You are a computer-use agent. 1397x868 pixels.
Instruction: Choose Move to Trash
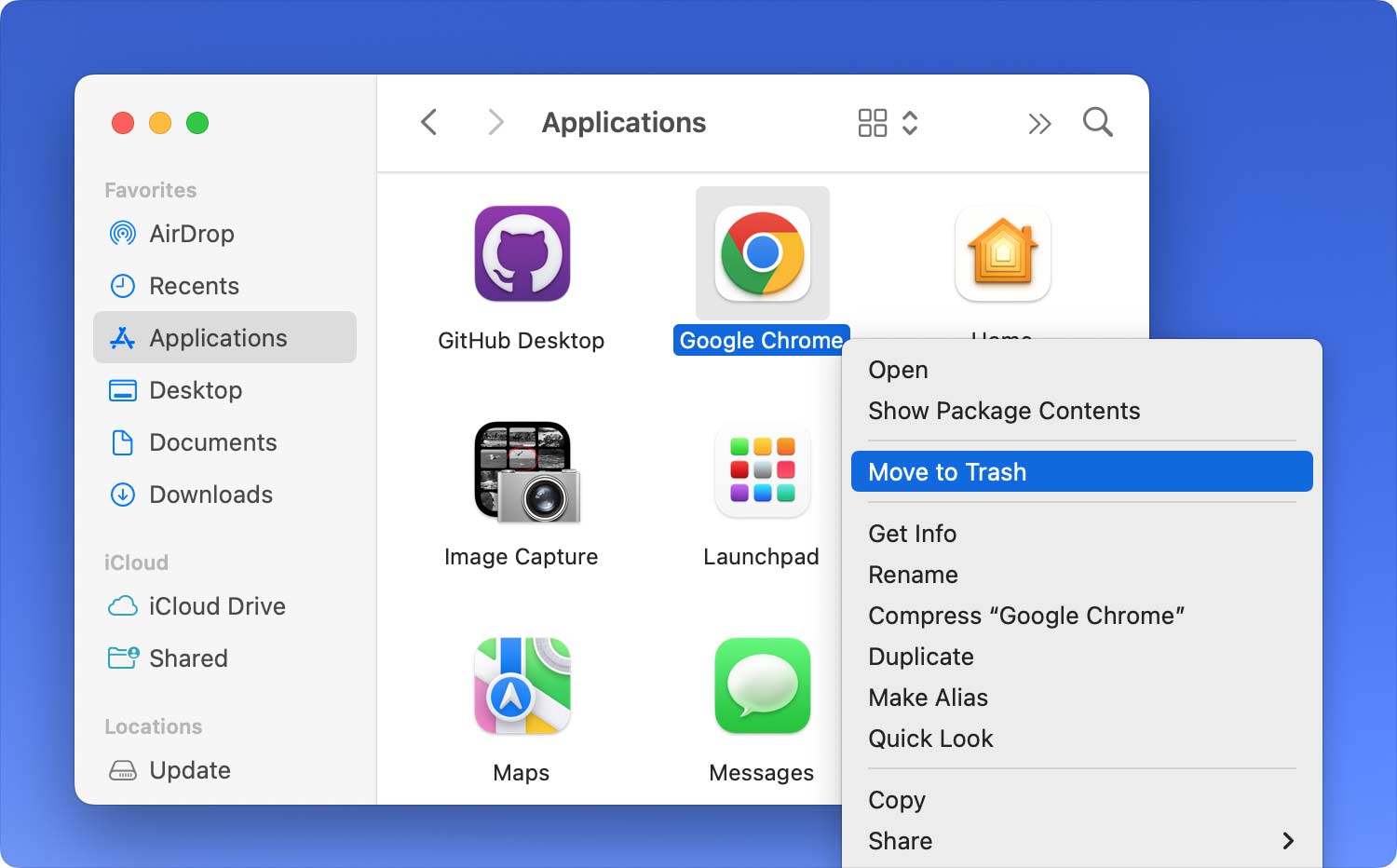tap(1082, 471)
